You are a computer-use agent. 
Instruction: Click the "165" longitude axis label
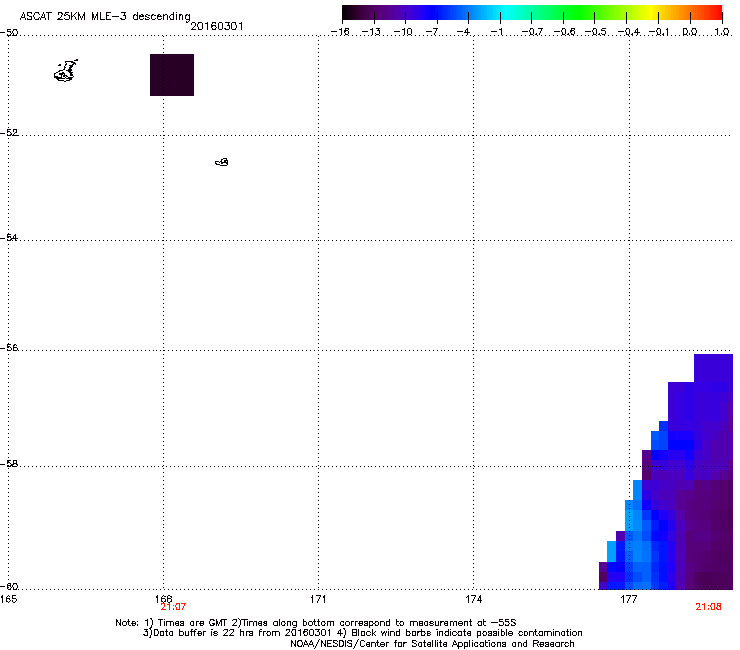[8, 599]
